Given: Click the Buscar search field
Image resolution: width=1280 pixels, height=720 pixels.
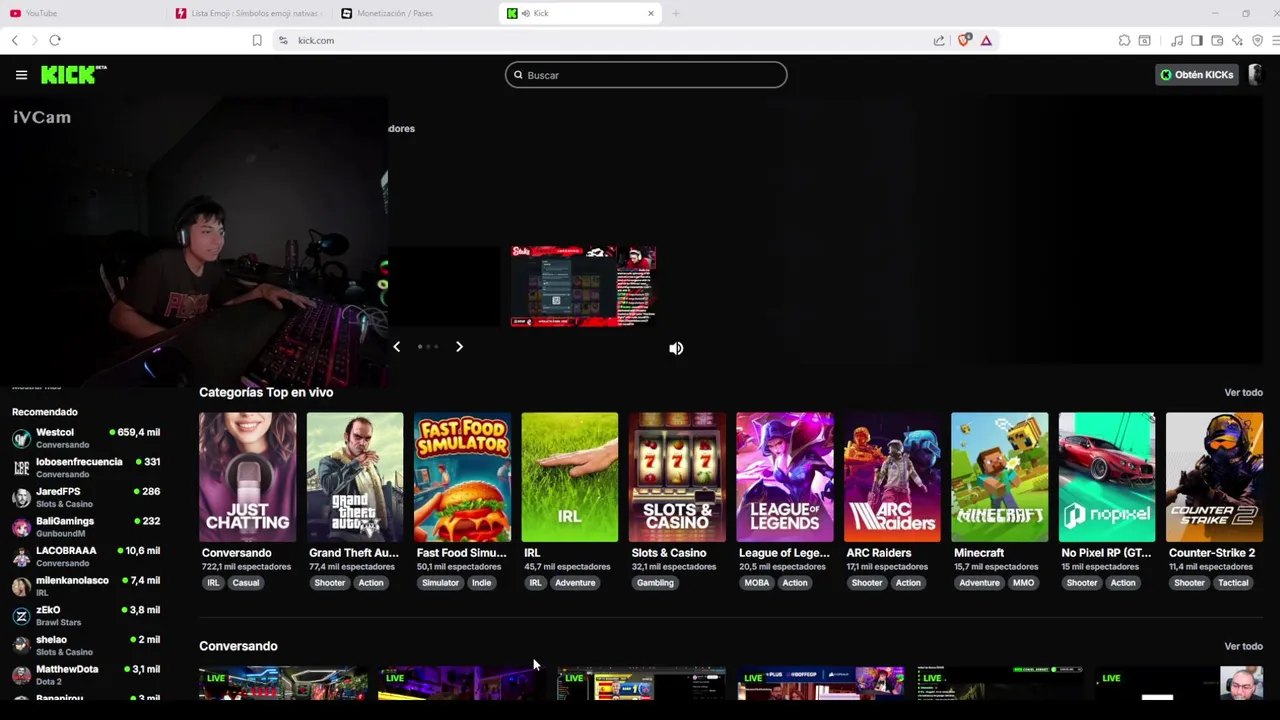Looking at the screenshot, I should [646, 75].
